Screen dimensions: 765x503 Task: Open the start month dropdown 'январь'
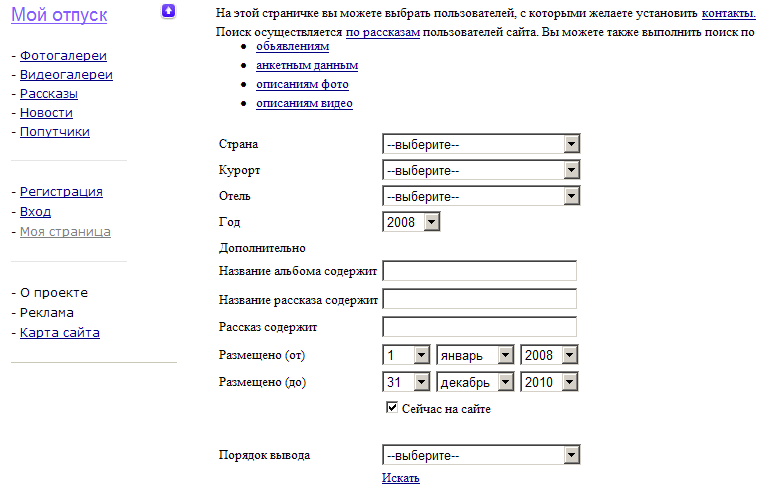pyautogui.click(x=475, y=355)
